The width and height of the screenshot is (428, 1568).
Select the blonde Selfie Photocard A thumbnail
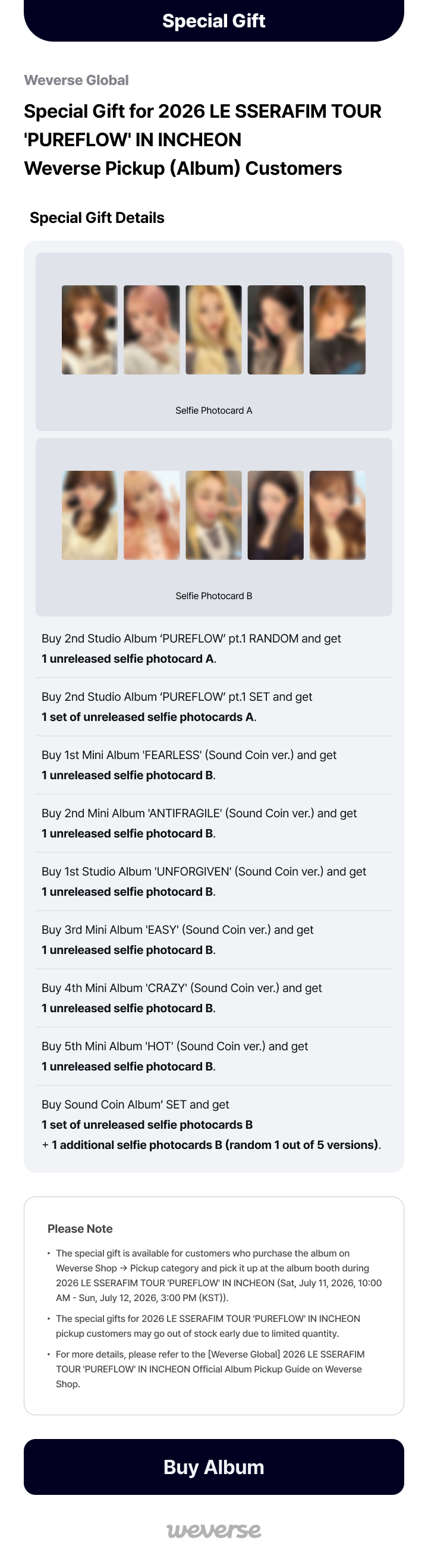click(213, 329)
